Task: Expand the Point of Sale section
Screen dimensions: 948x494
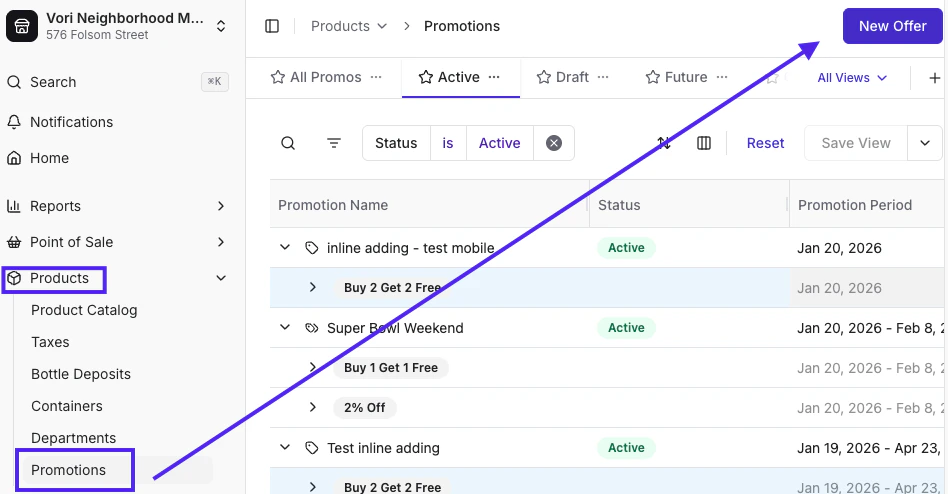Action: 221,242
